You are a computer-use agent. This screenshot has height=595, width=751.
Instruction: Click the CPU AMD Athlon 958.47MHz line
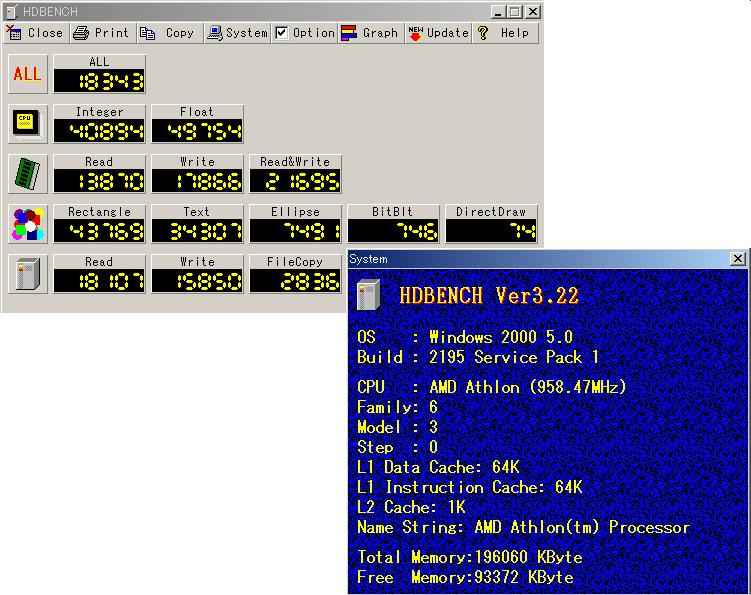point(491,387)
